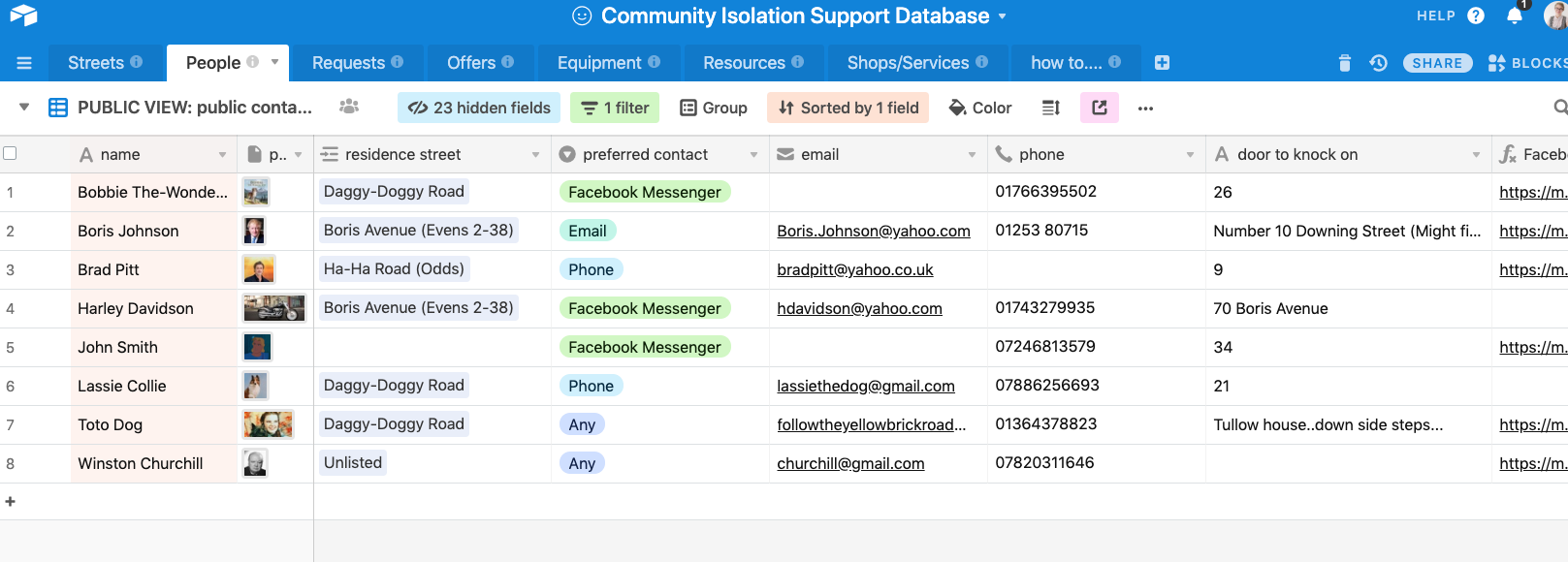Click the share view pink icon
This screenshot has width=1568, height=562.
[1099, 108]
